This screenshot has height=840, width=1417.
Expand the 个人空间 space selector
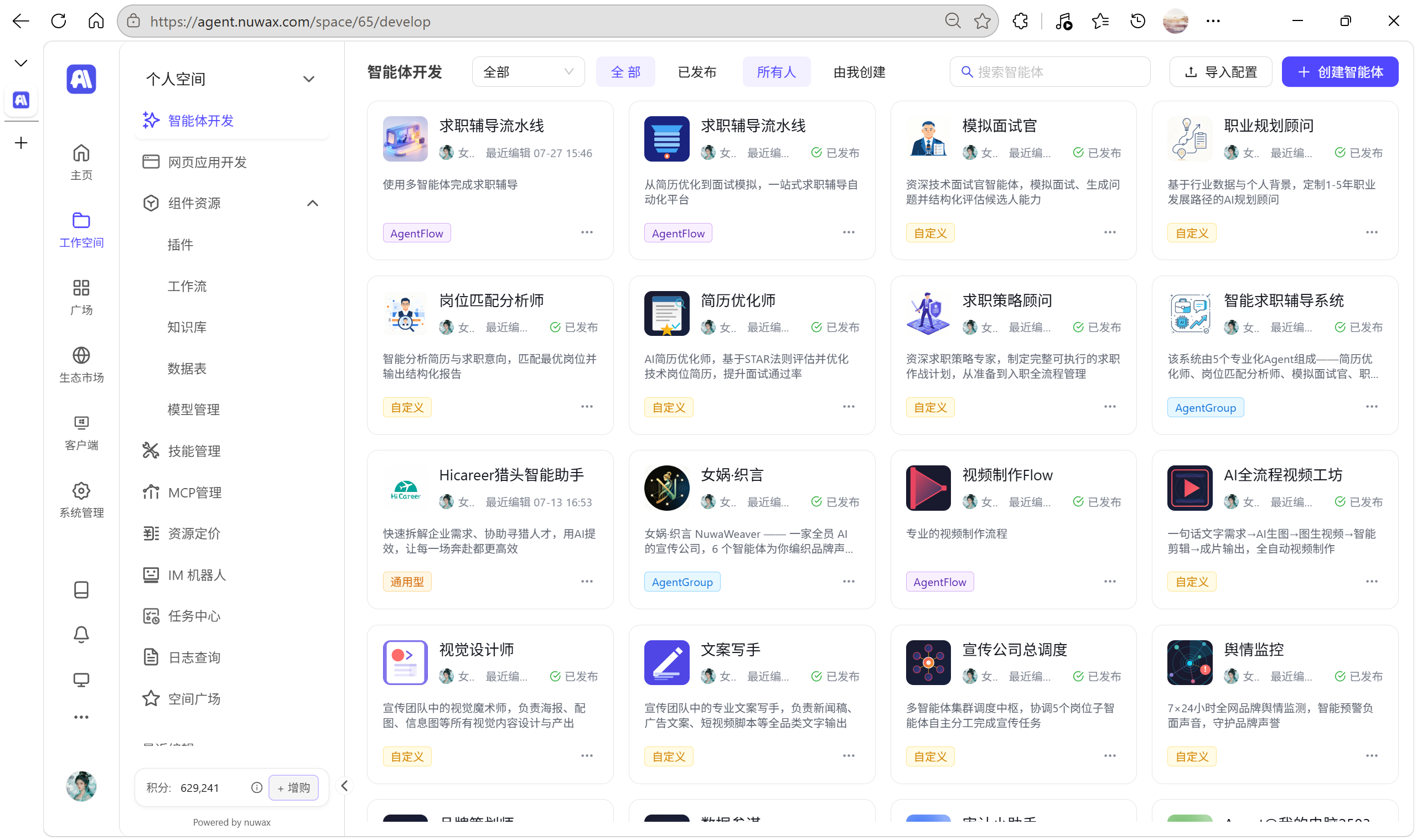click(231, 79)
